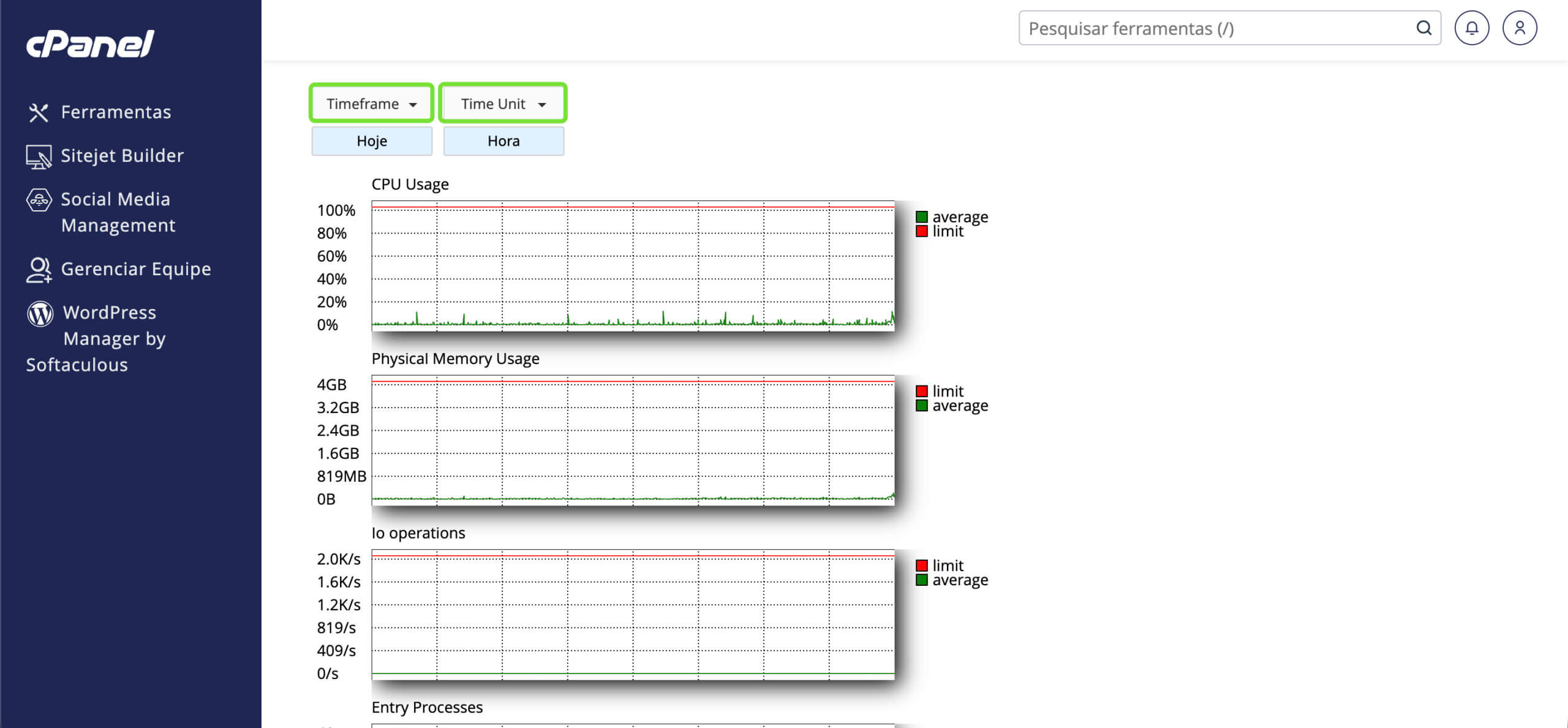Open notifications bell
Image resolution: width=1568 pixels, height=728 pixels.
[1472, 28]
